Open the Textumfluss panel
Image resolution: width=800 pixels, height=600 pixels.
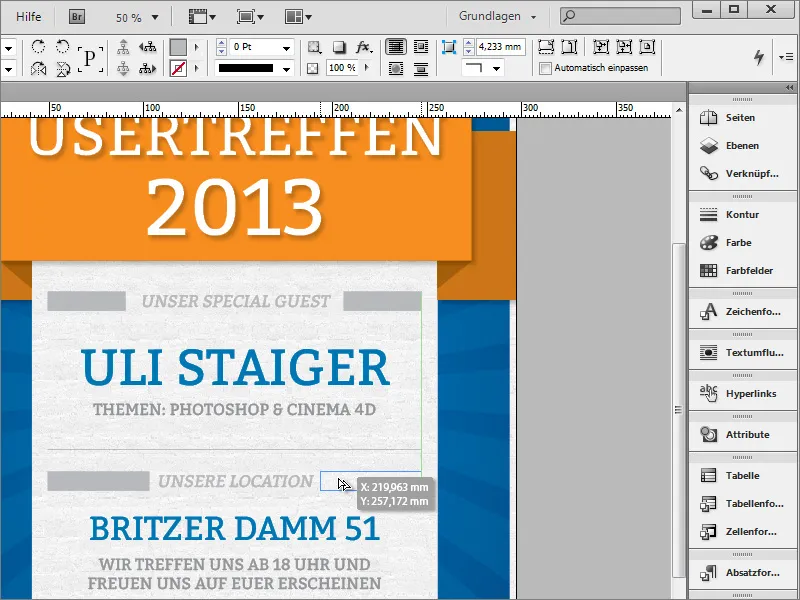742,353
